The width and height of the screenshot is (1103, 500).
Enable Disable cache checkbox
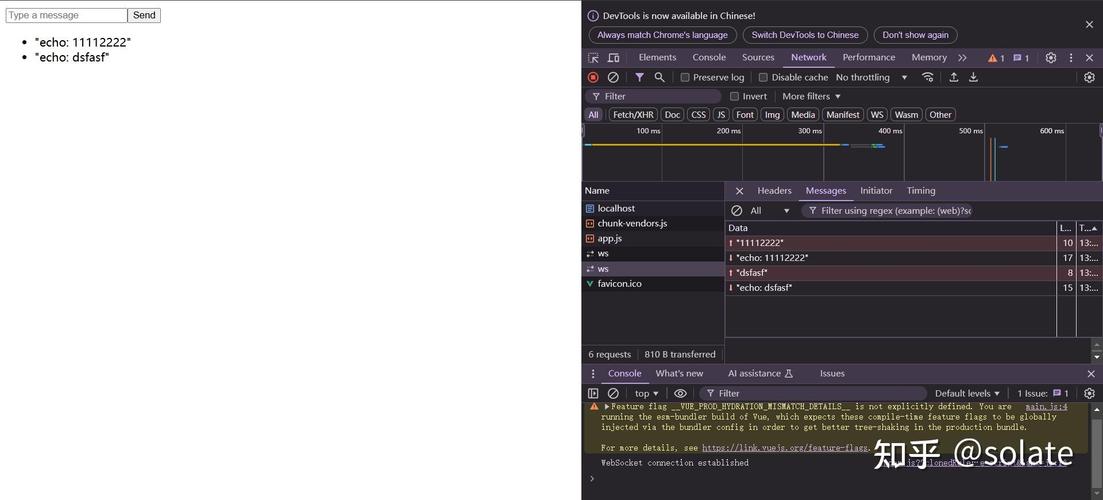(763, 77)
